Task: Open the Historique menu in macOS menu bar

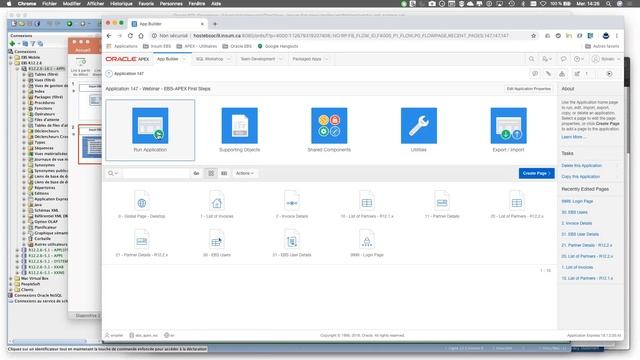Action: tap(121, 4)
